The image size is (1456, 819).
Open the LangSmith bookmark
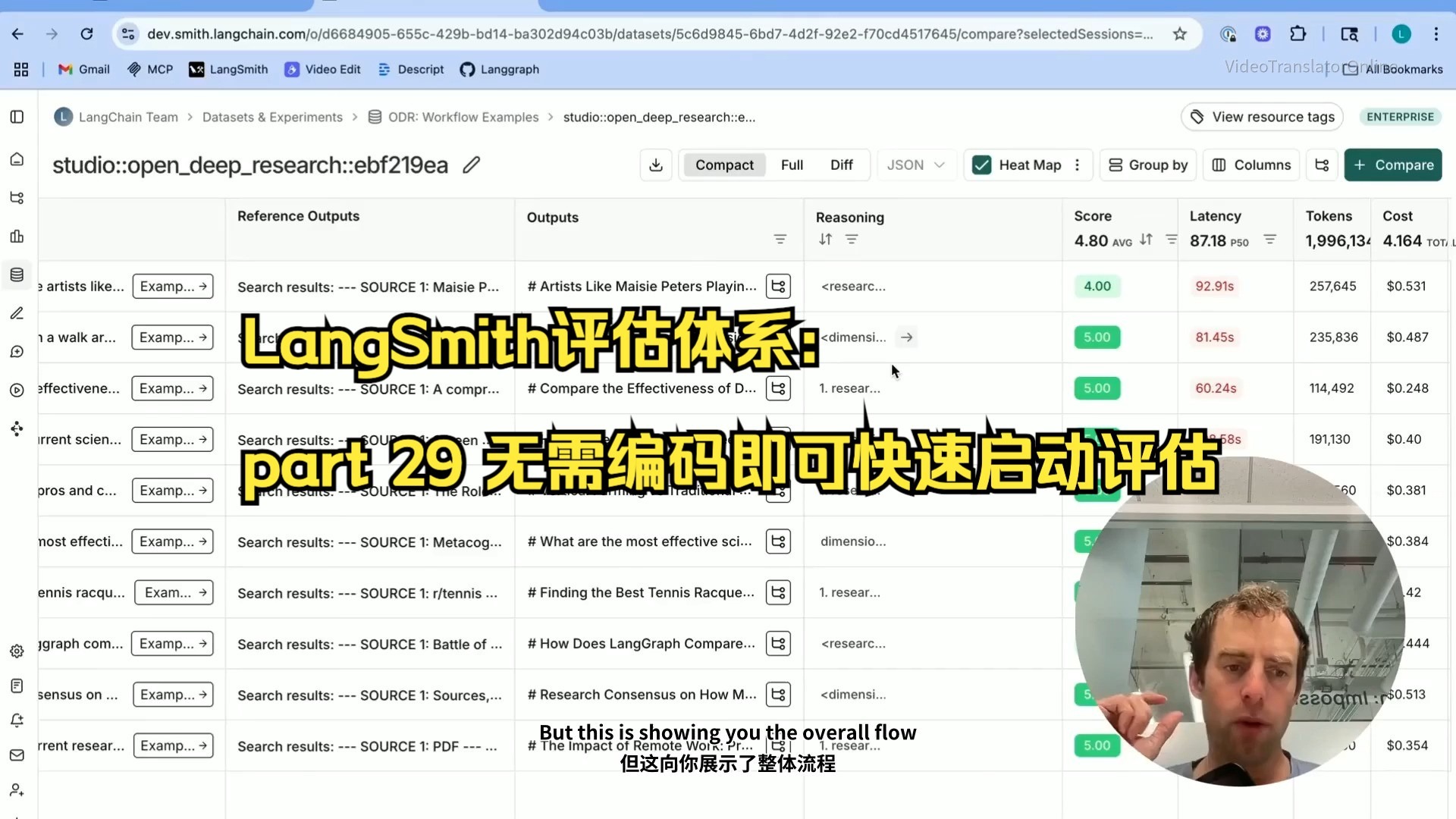point(228,69)
